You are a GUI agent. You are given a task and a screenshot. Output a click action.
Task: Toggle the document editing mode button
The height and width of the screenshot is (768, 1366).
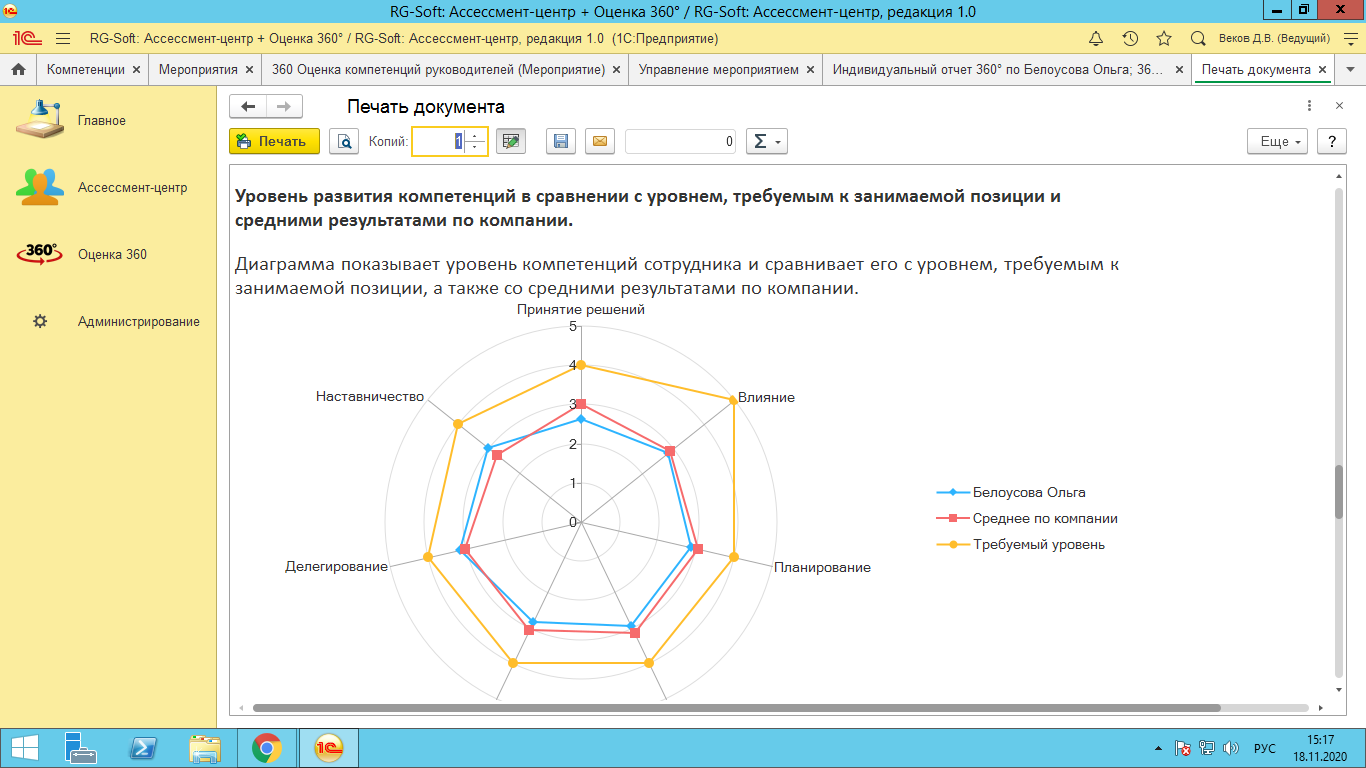pos(511,141)
